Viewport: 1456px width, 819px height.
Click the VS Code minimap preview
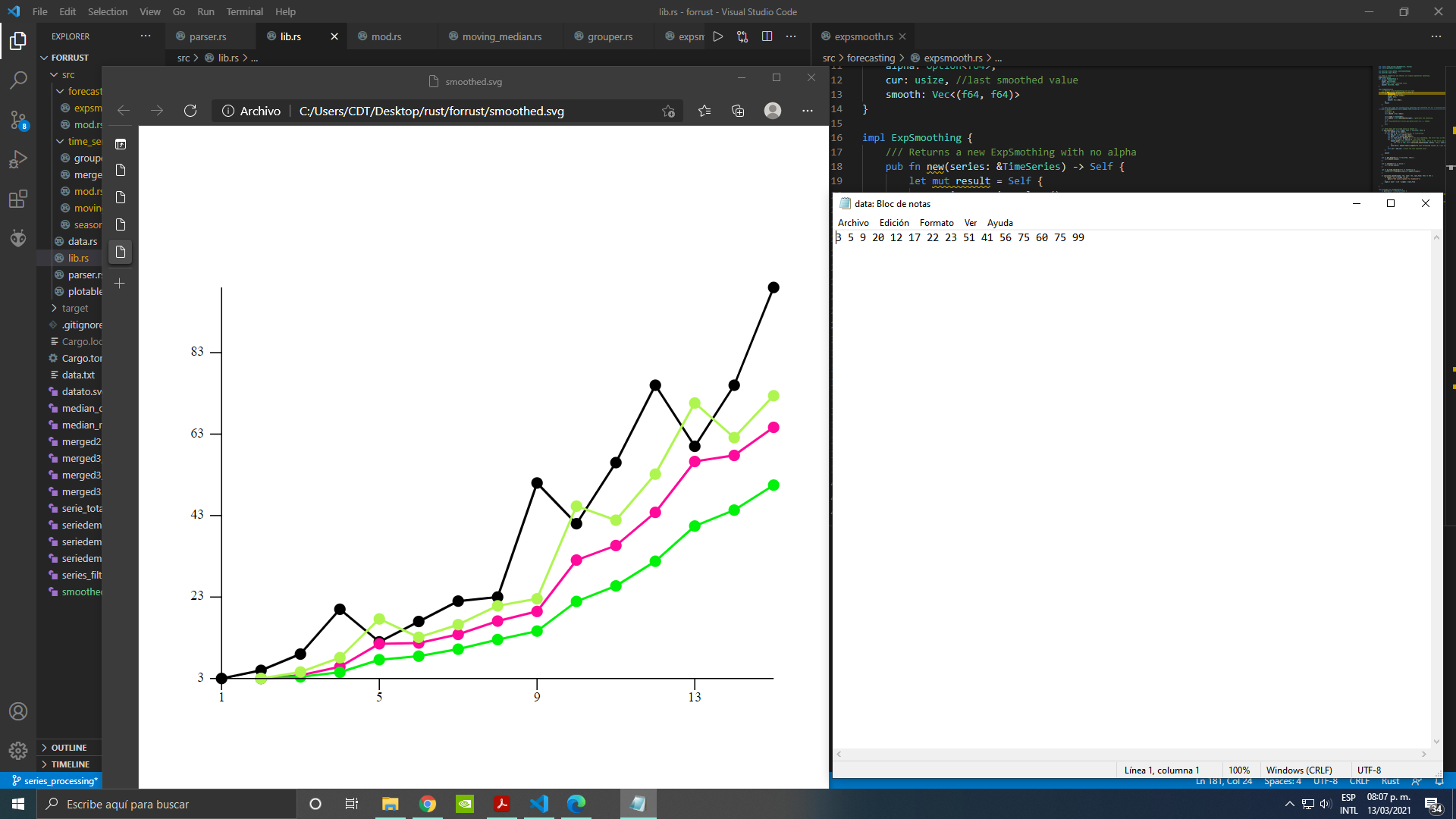[x=1412, y=127]
